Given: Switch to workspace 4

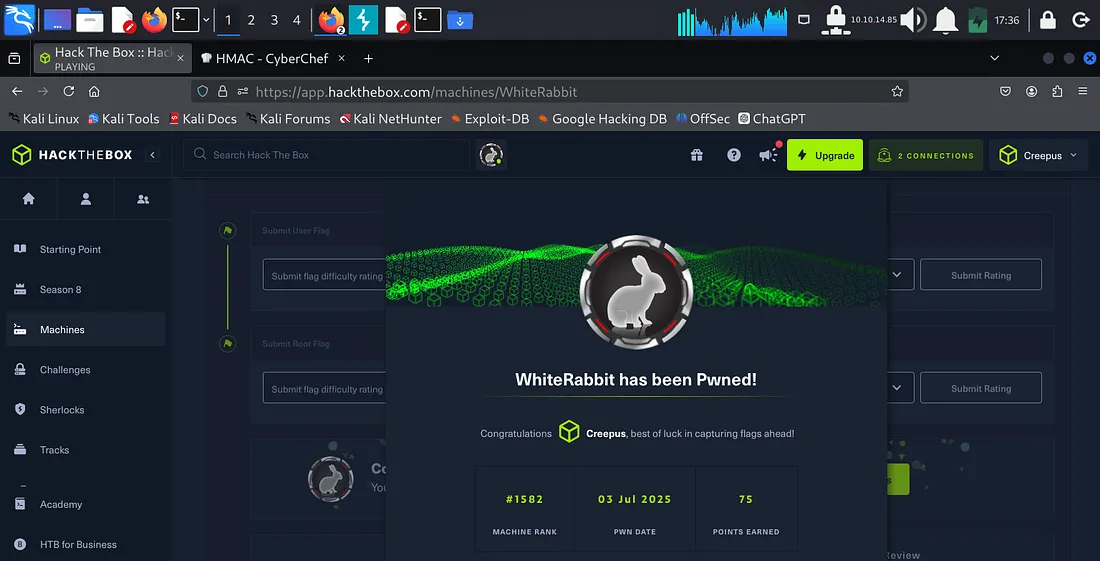Looking at the screenshot, I should 297,20.
